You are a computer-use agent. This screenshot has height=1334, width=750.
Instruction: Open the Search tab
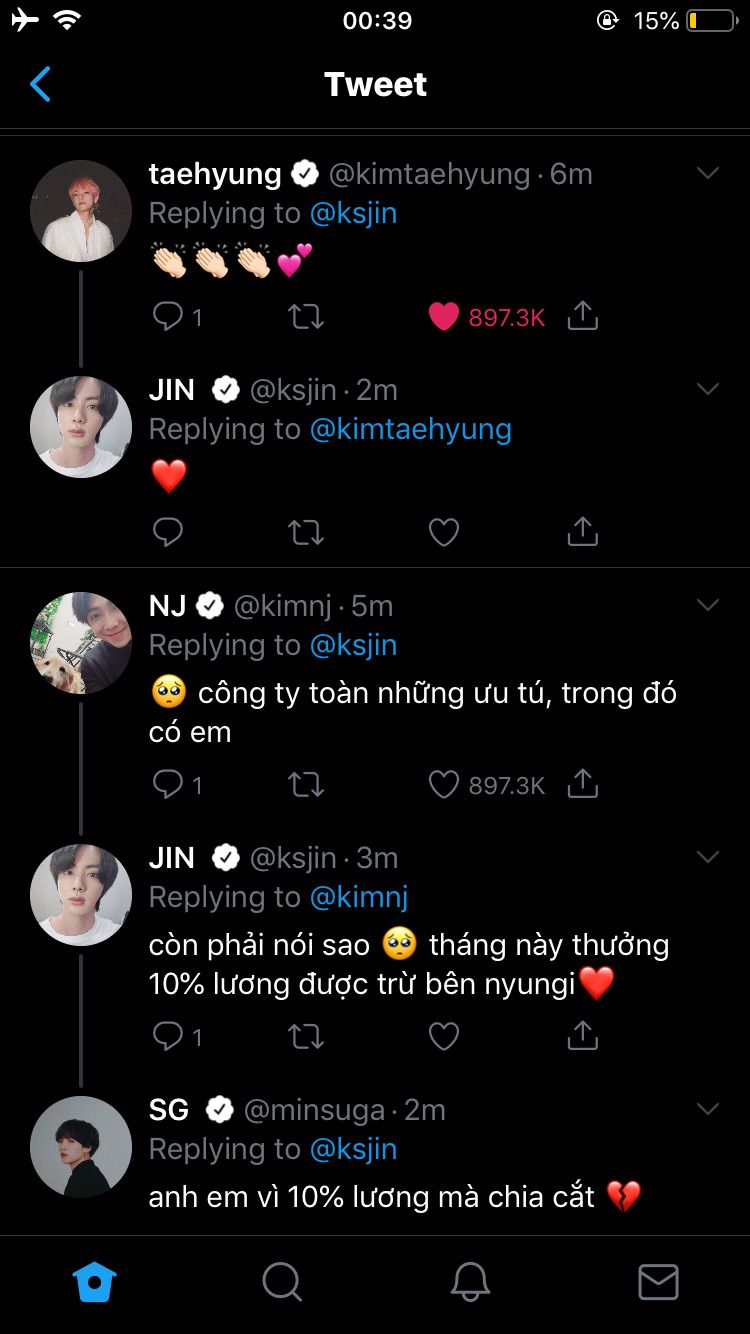[x=282, y=1281]
